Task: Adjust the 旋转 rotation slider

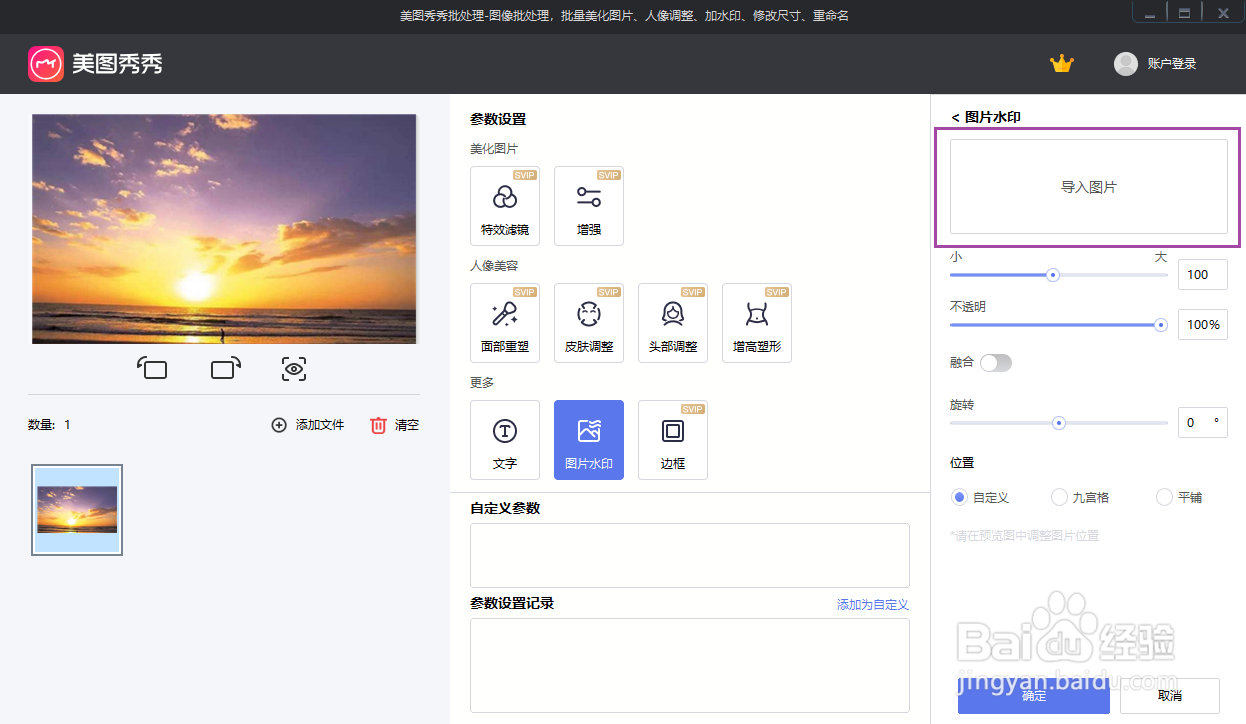Action: point(1059,423)
